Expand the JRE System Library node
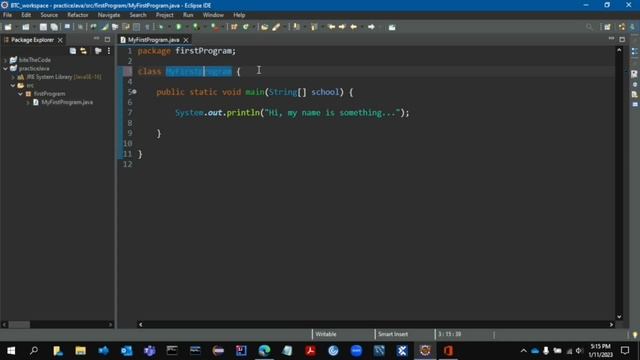The height and width of the screenshot is (360, 640). pyautogui.click(x=13, y=77)
